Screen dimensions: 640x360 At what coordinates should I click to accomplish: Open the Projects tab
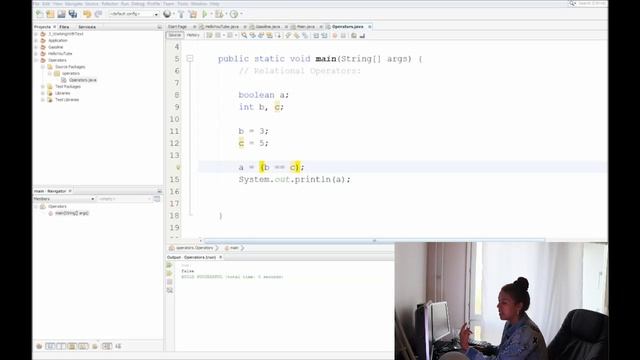pyautogui.click(x=42, y=27)
